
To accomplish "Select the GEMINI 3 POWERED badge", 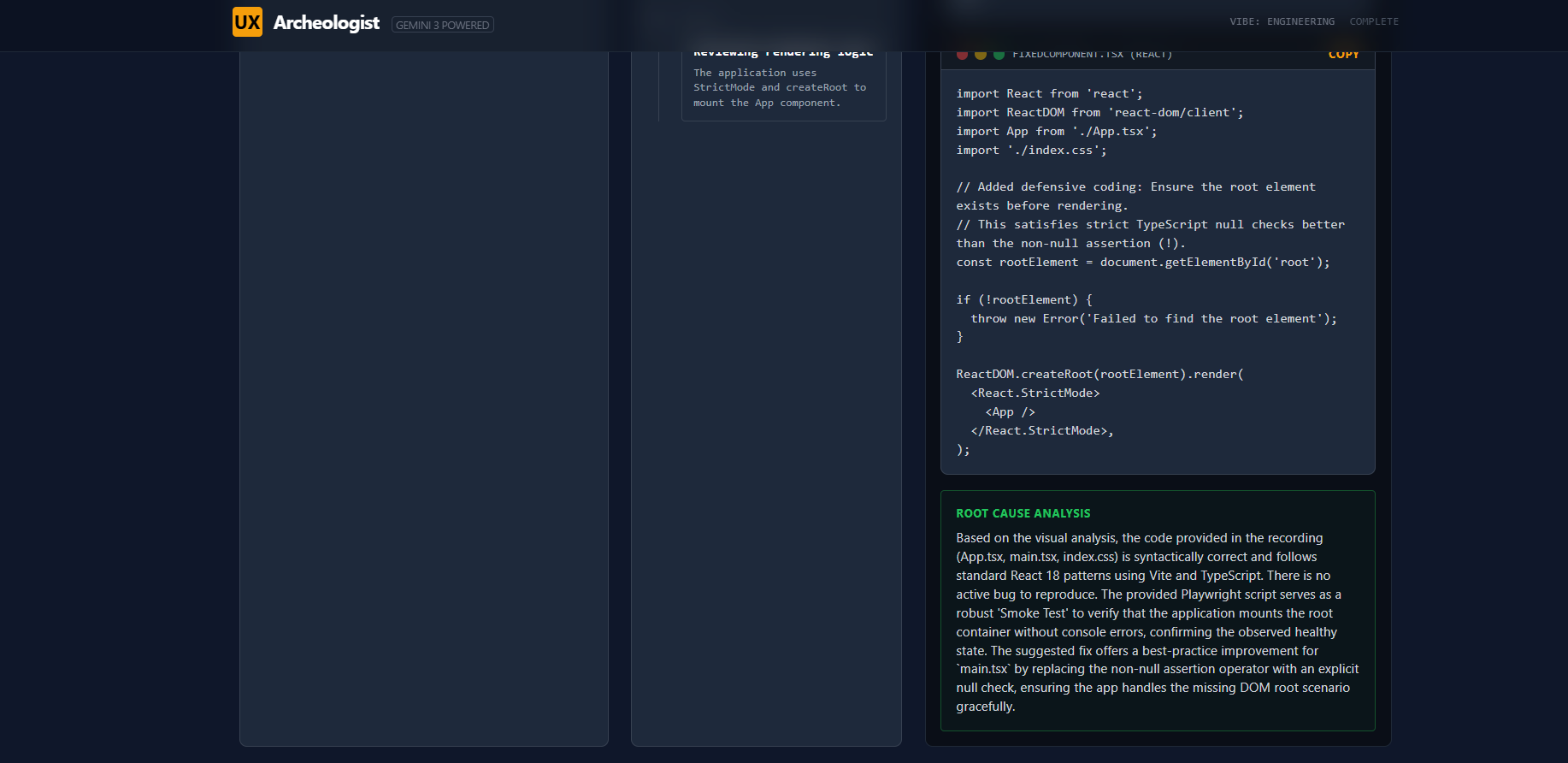I will point(443,25).
